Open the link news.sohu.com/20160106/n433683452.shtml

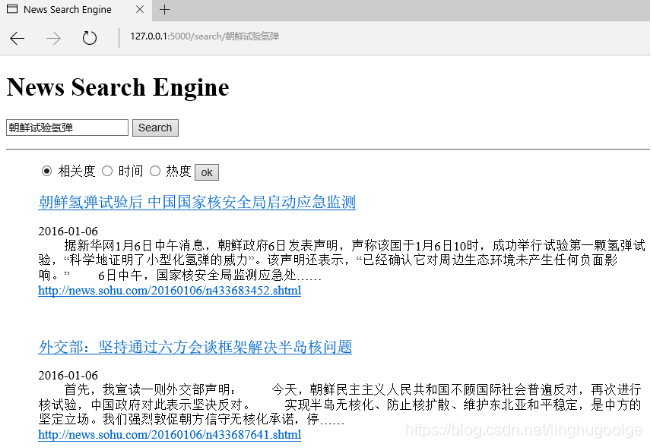point(169,290)
